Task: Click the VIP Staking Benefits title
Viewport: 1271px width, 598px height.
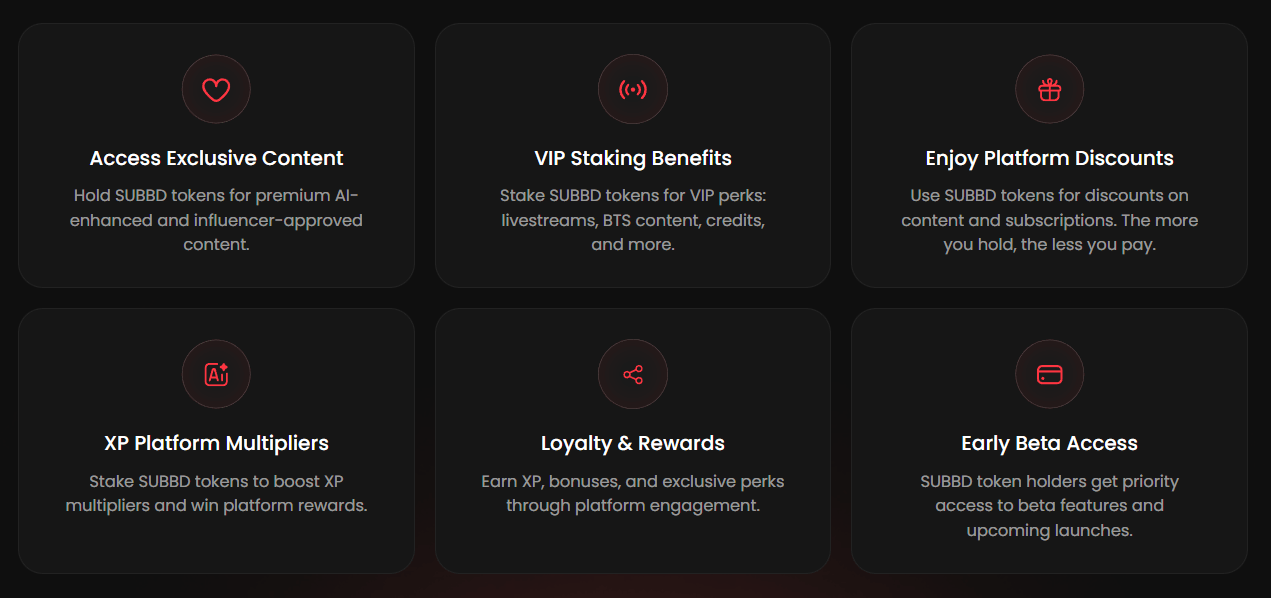Action: point(632,157)
